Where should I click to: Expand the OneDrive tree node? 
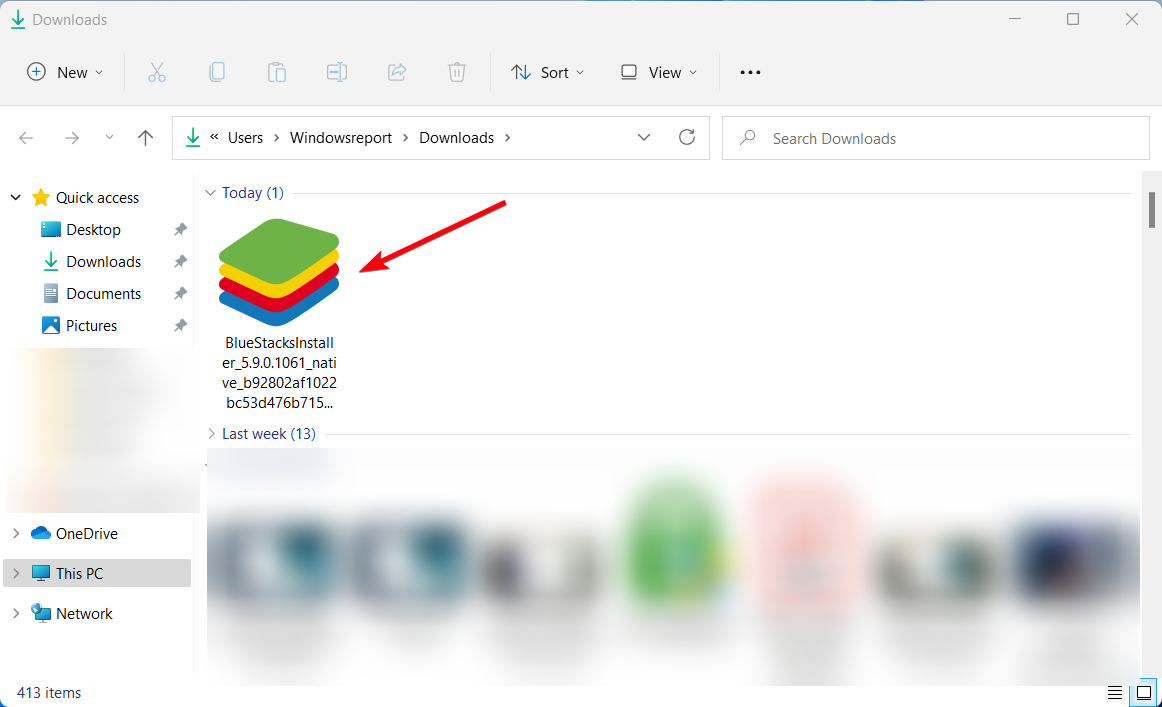coord(16,534)
